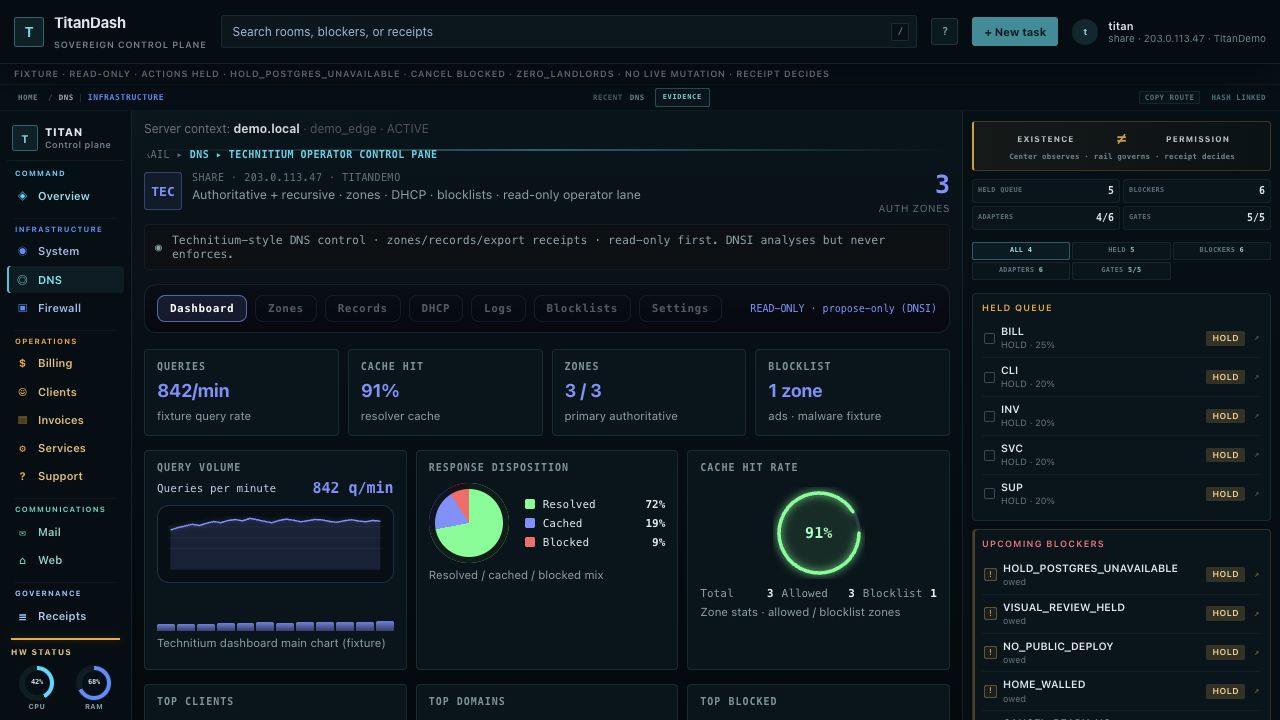Click the titan user avatar
The width and height of the screenshot is (1280, 720).
(x=1085, y=32)
